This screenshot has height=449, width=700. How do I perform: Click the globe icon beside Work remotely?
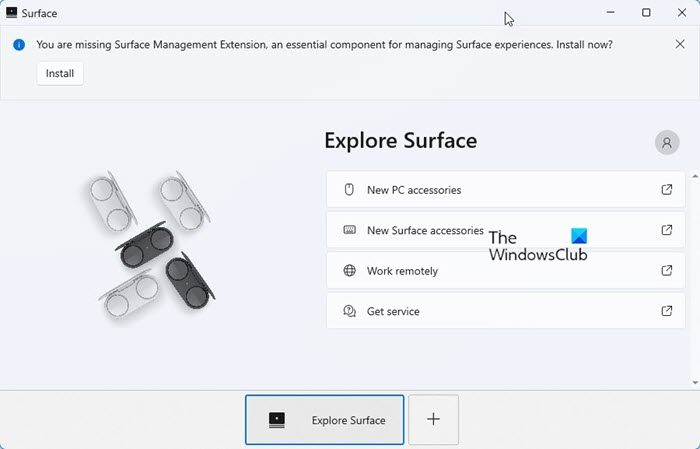click(350, 271)
